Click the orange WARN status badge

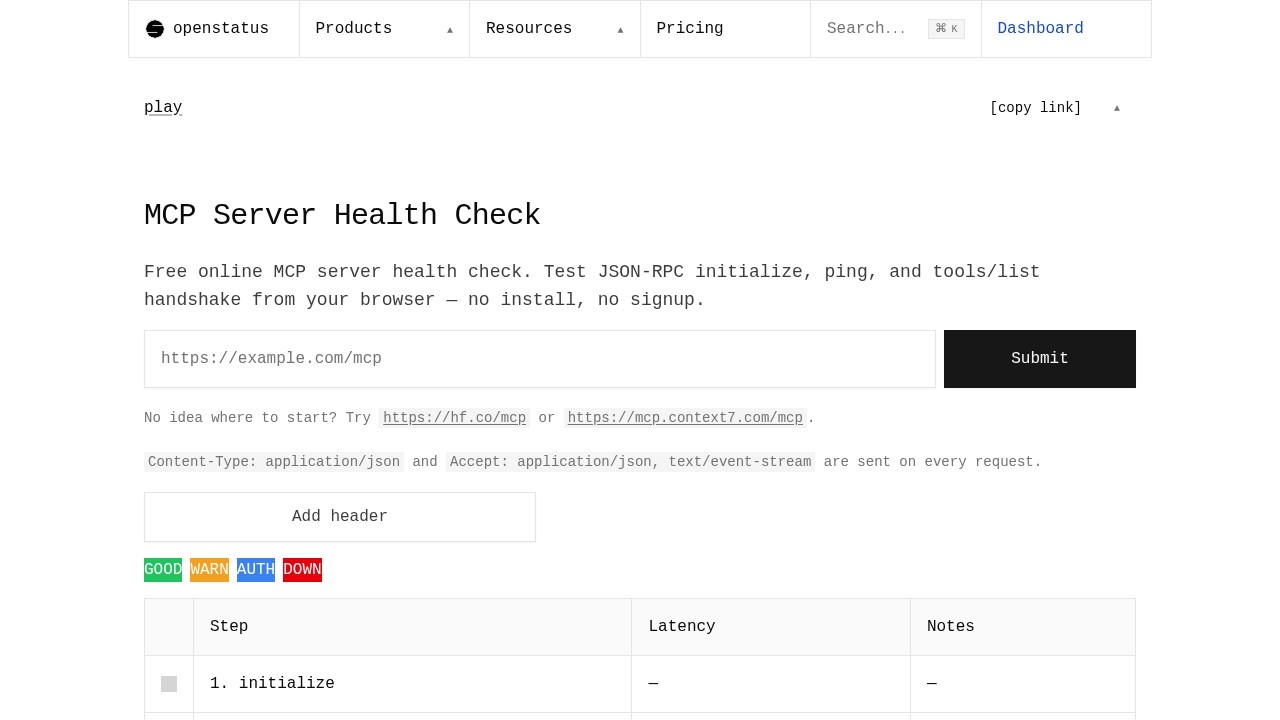[209, 570]
